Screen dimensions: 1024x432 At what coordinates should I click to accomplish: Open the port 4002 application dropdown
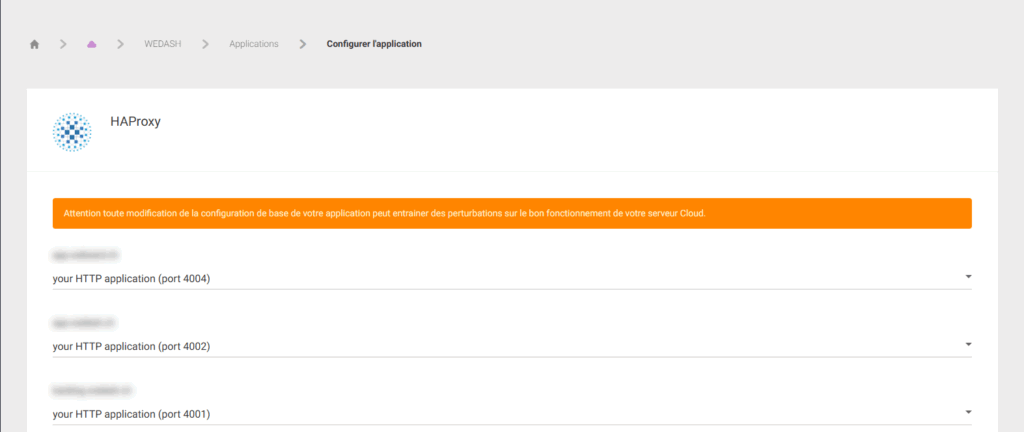coord(512,347)
